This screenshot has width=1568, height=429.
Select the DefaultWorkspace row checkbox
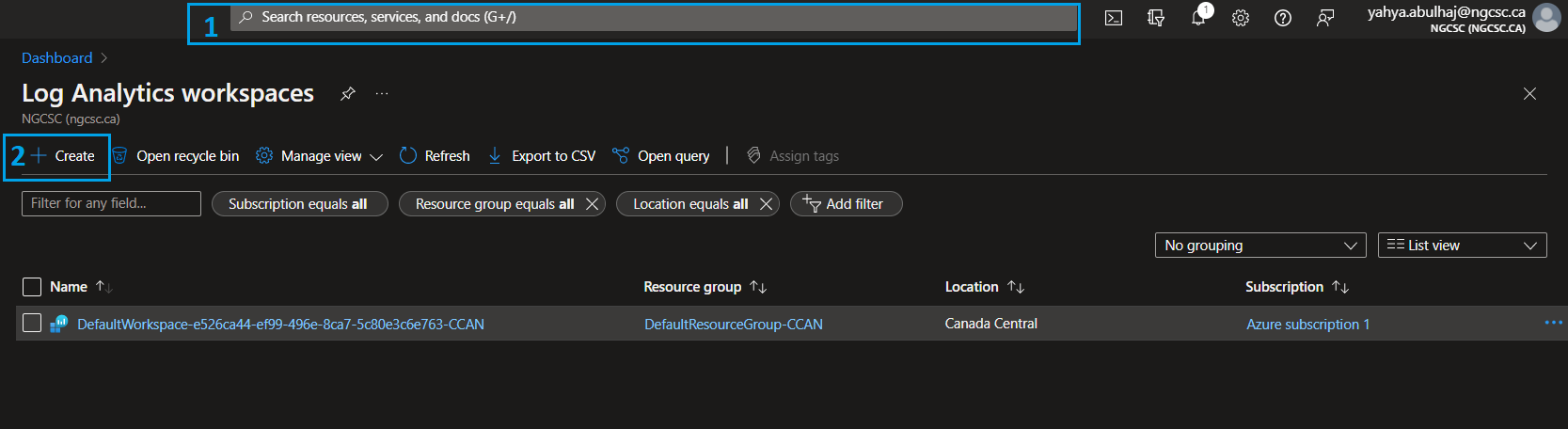click(32, 324)
